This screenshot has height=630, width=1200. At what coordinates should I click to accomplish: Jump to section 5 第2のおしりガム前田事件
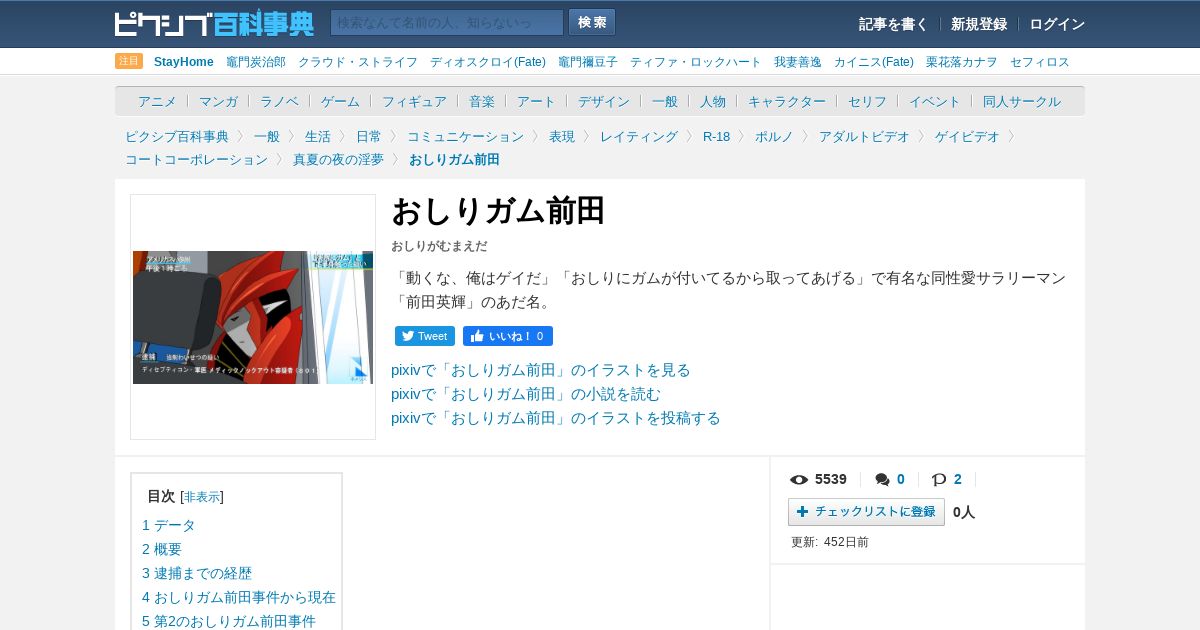point(229,621)
